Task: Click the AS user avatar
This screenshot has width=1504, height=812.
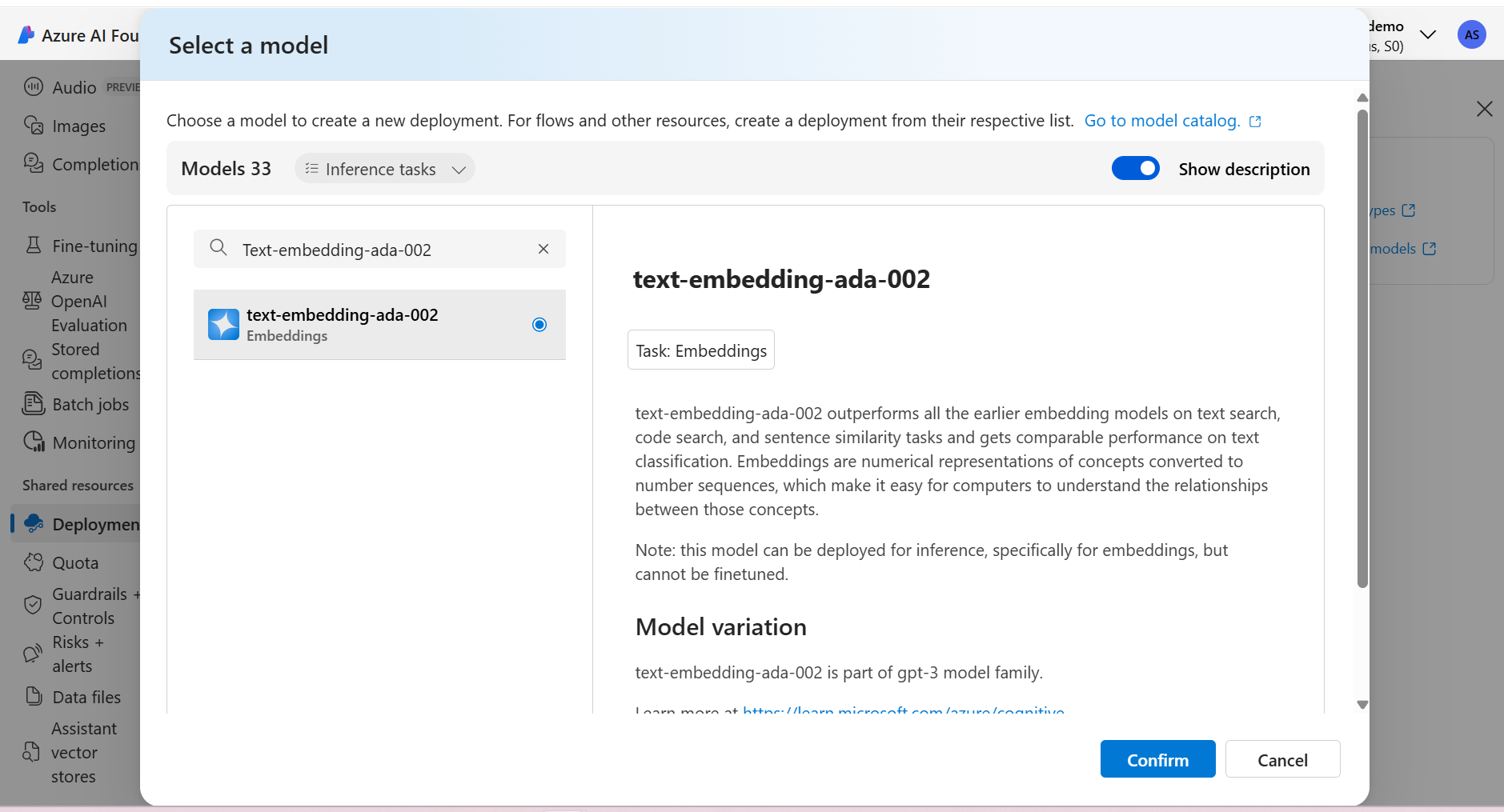Action: coord(1471,34)
